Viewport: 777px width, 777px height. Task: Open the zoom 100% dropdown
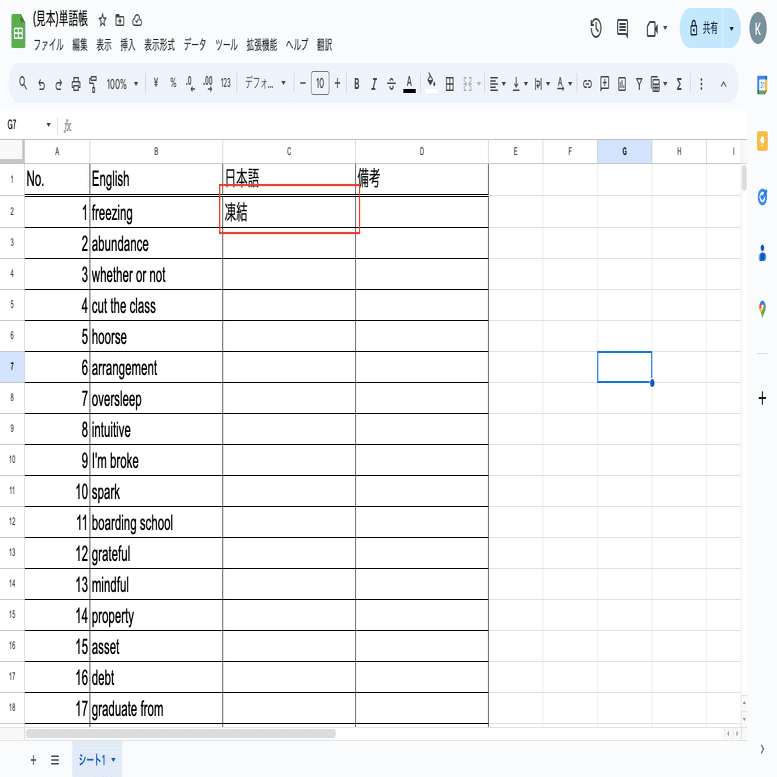click(x=122, y=84)
